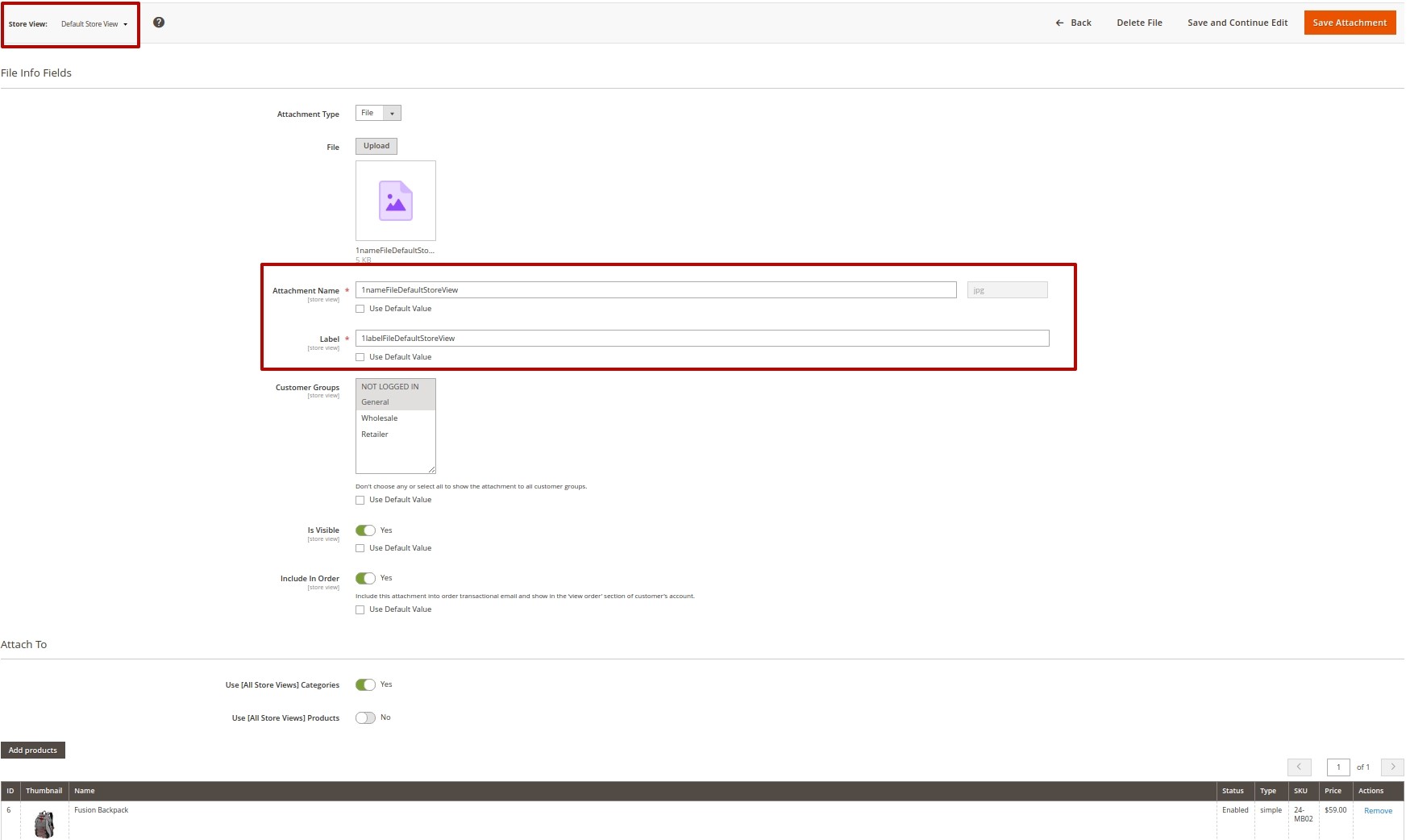Click the Delete File button
This screenshot has width=1410, height=840.
pos(1139,23)
